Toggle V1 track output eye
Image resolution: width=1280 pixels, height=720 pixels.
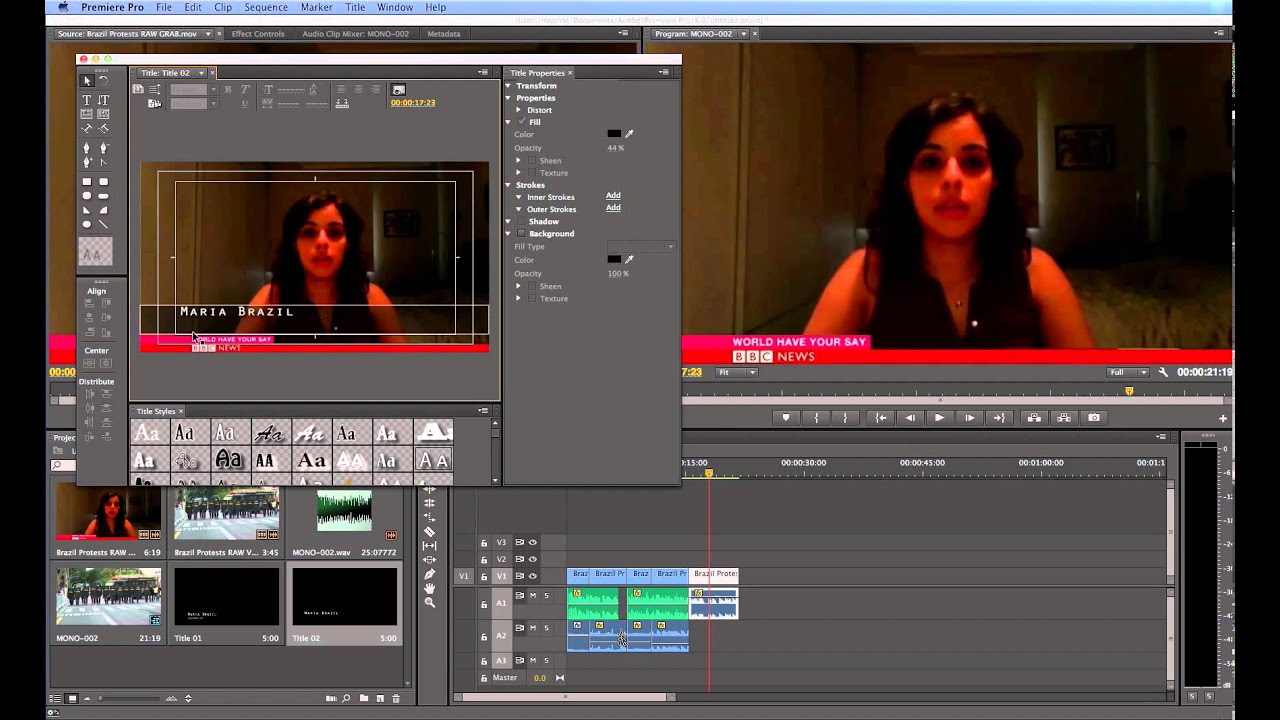[533, 576]
